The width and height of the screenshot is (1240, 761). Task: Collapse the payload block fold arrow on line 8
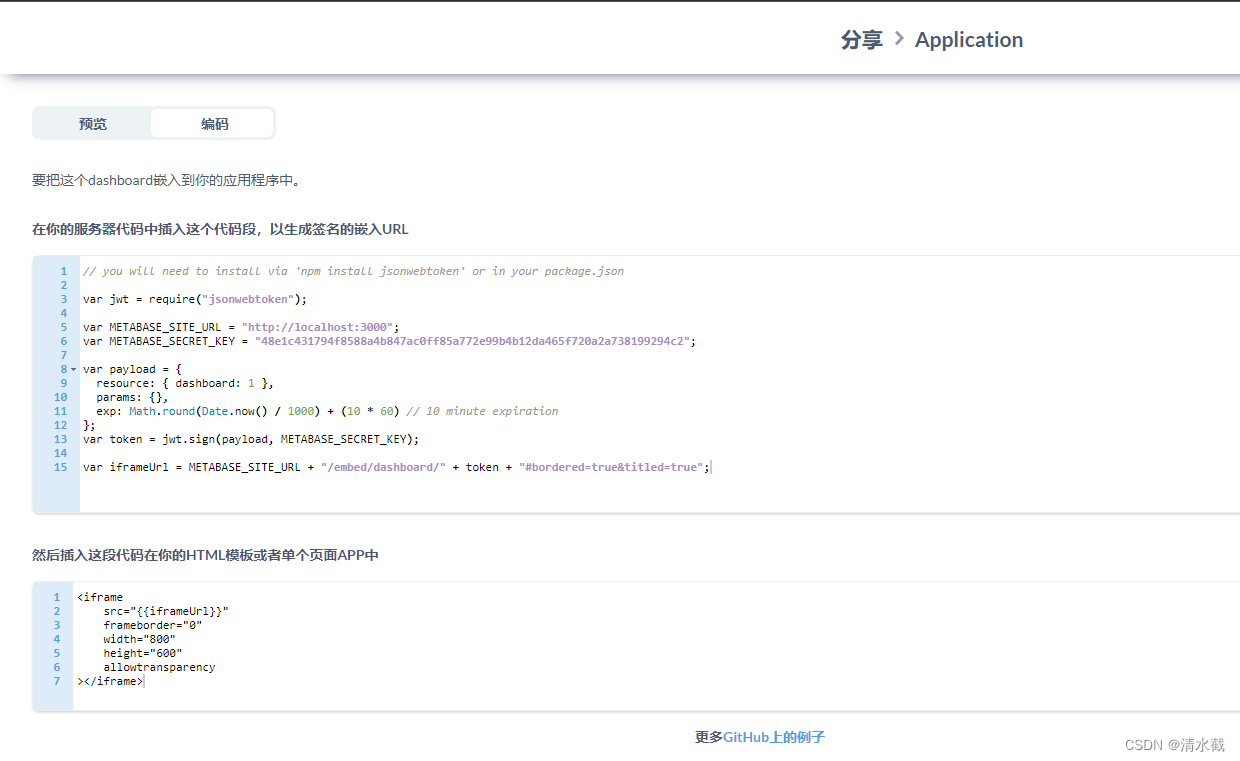[73, 369]
